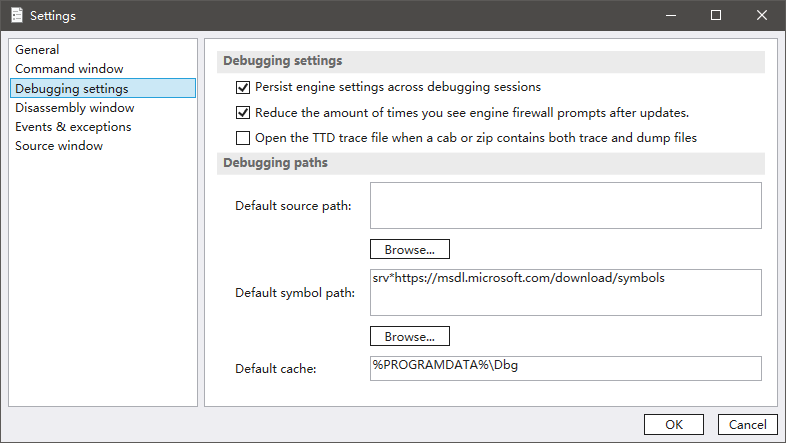This screenshot has width=786, height=443.
Task: Click the Debugging paths section header
Action: click(x=491, y=163)
